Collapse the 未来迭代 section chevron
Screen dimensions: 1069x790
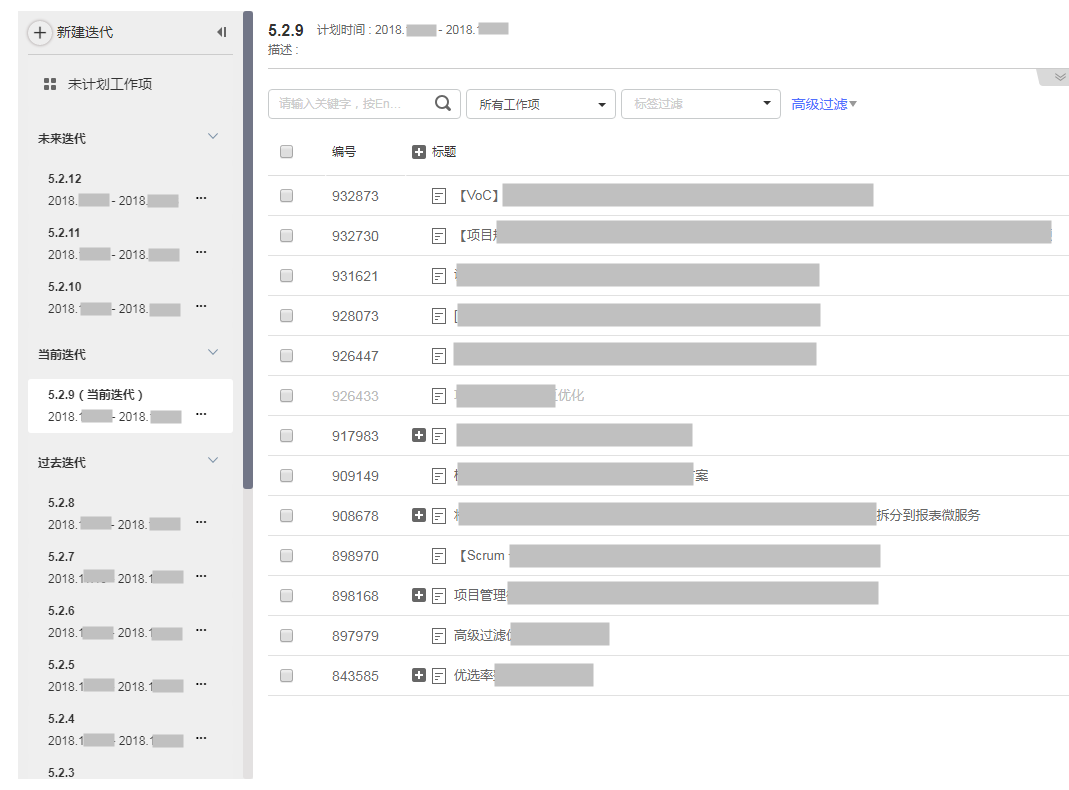212,135
